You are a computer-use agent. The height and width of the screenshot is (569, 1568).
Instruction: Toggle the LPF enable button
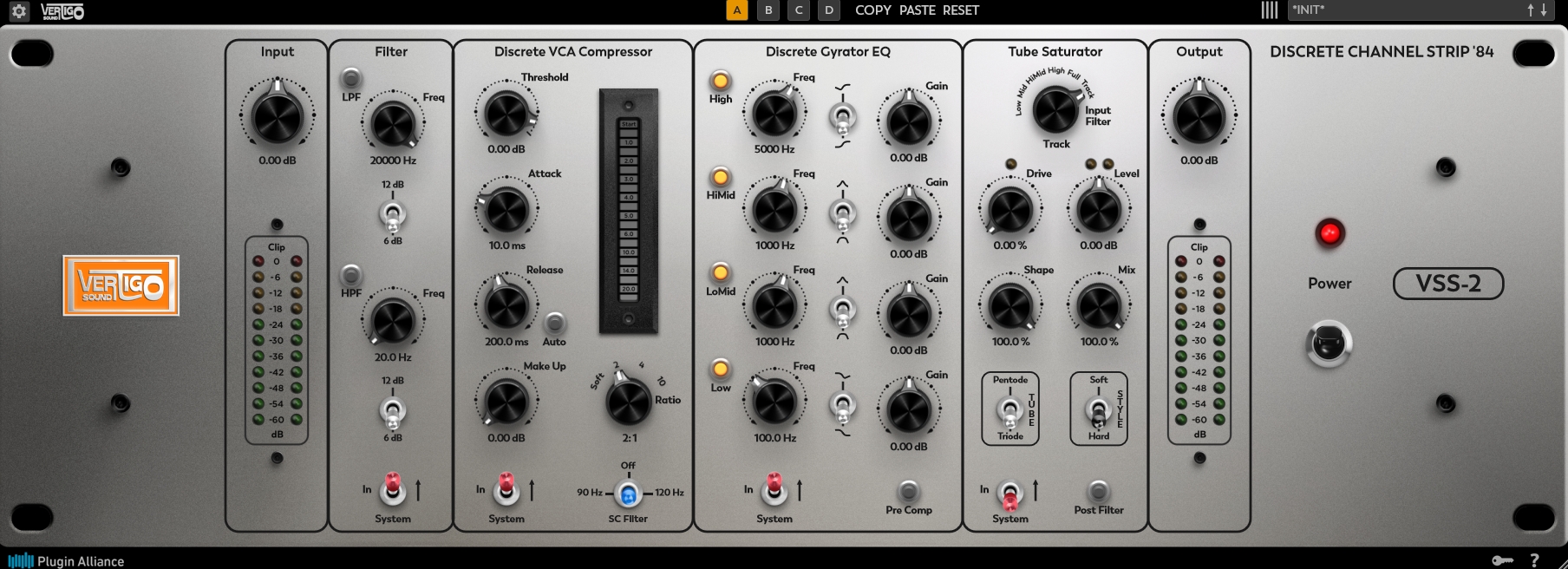[x=351, y=77]
